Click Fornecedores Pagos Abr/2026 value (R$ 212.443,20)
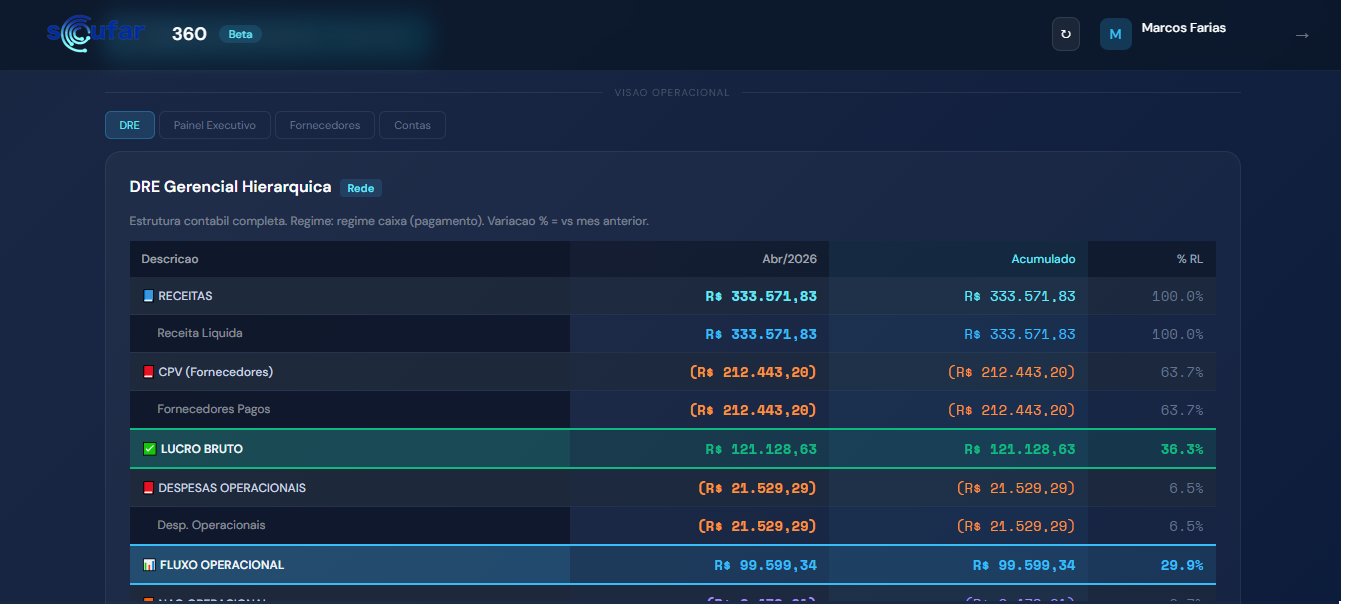Screen dimensions: 1345x609 (753, 410)
